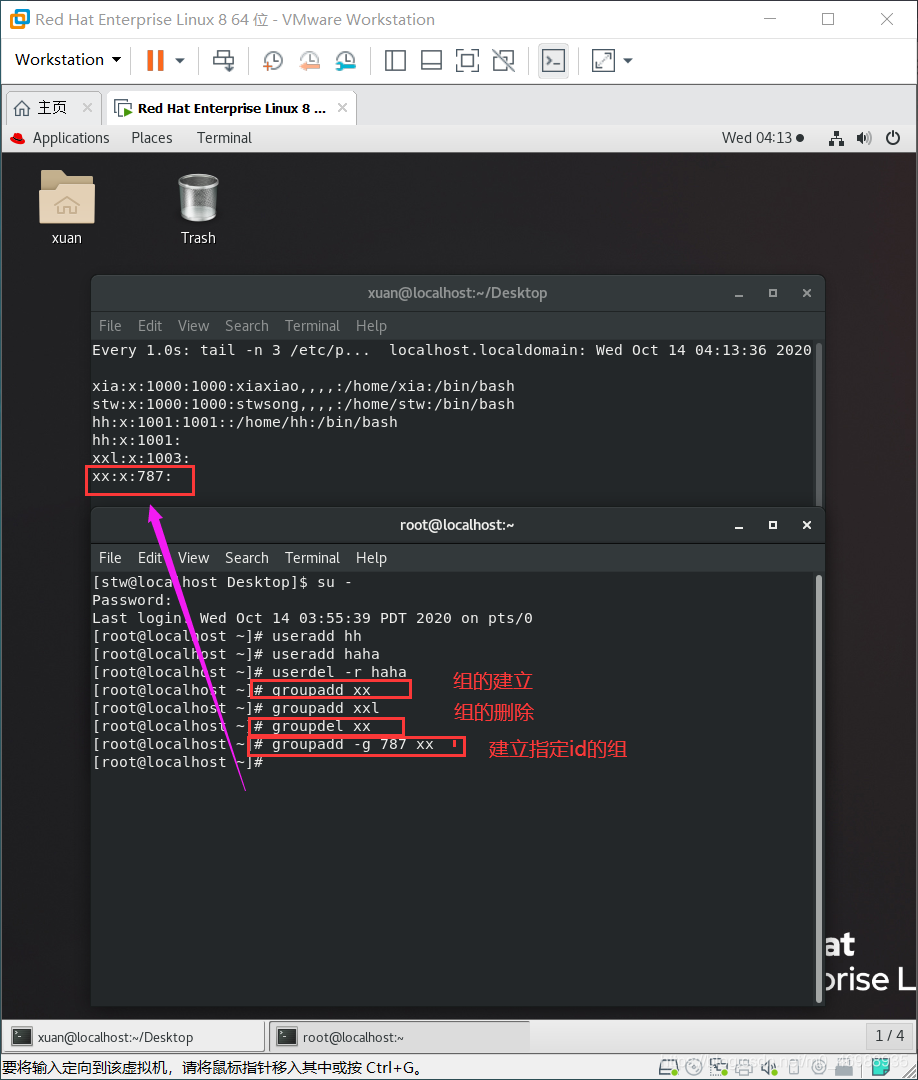The width and height of the screenshot is (918, 1080).
Task: Open Edit menu in root terminal
Action: (149, 558)
